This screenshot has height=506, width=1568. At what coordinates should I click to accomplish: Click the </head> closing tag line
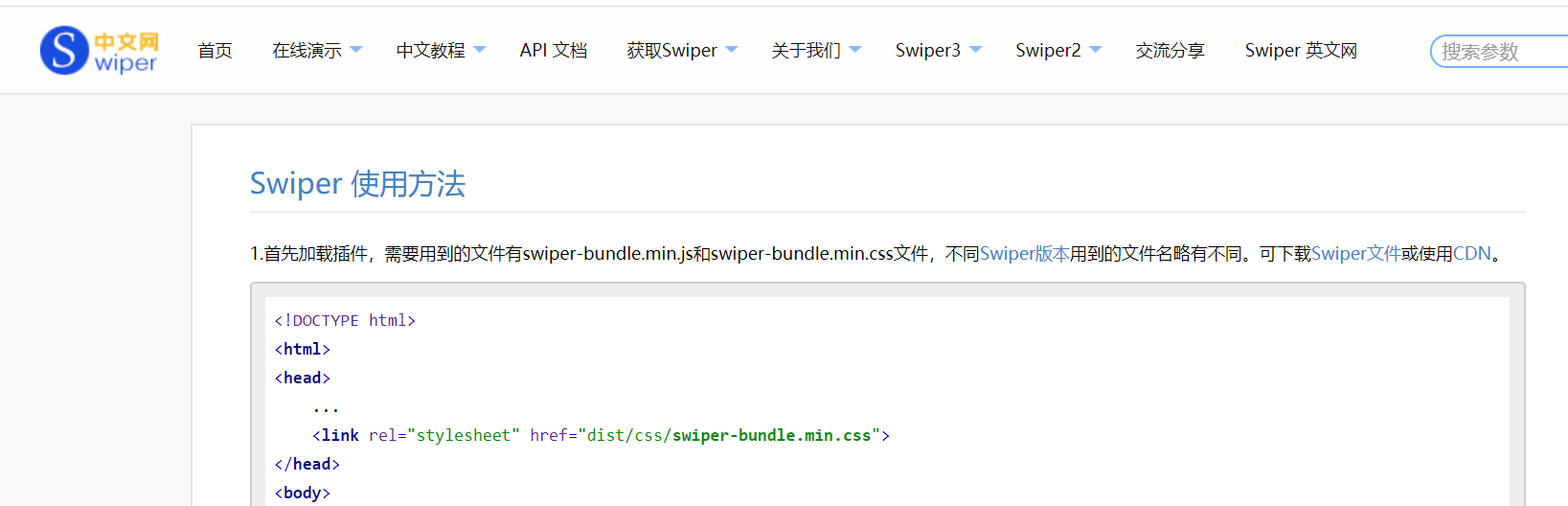[x=307, y=464]
